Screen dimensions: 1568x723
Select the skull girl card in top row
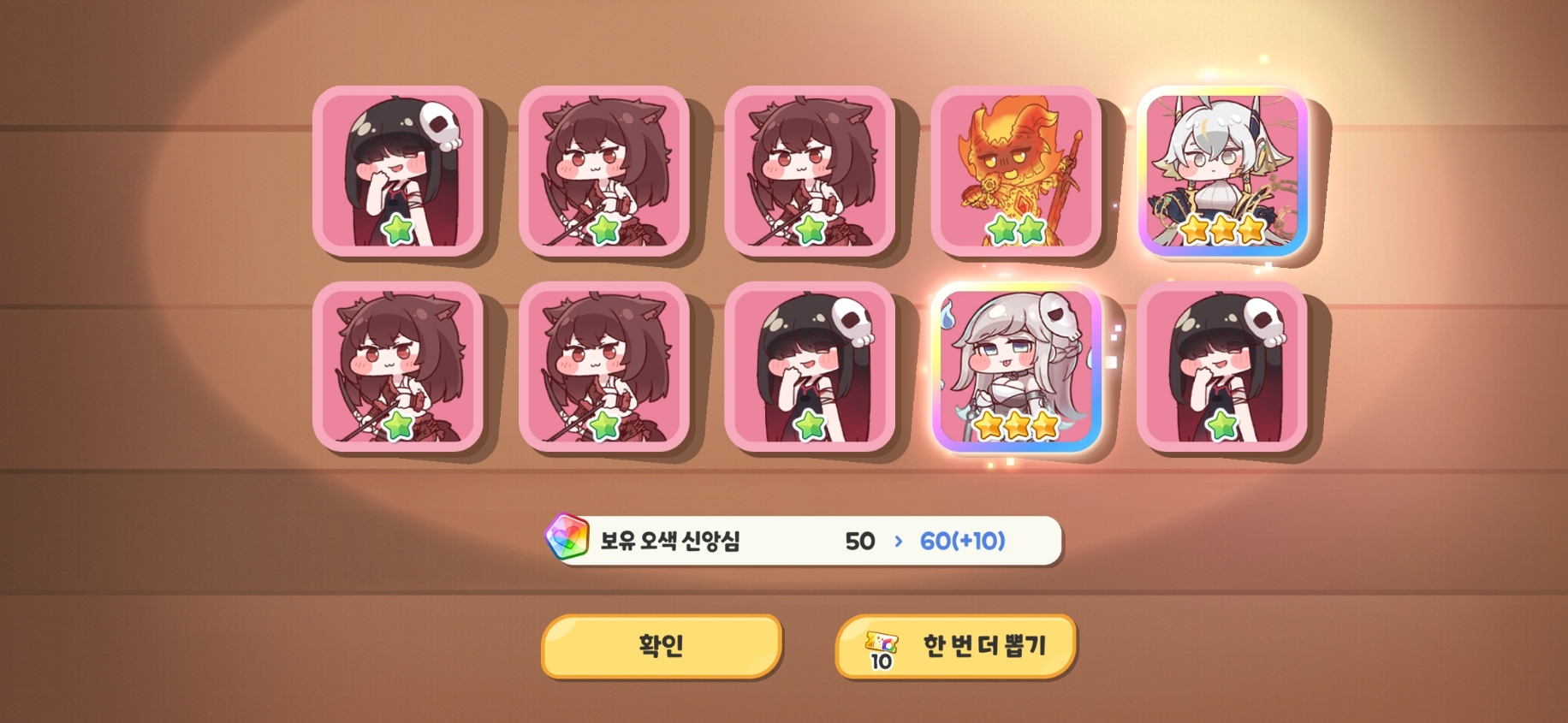(x=398, y=171)
